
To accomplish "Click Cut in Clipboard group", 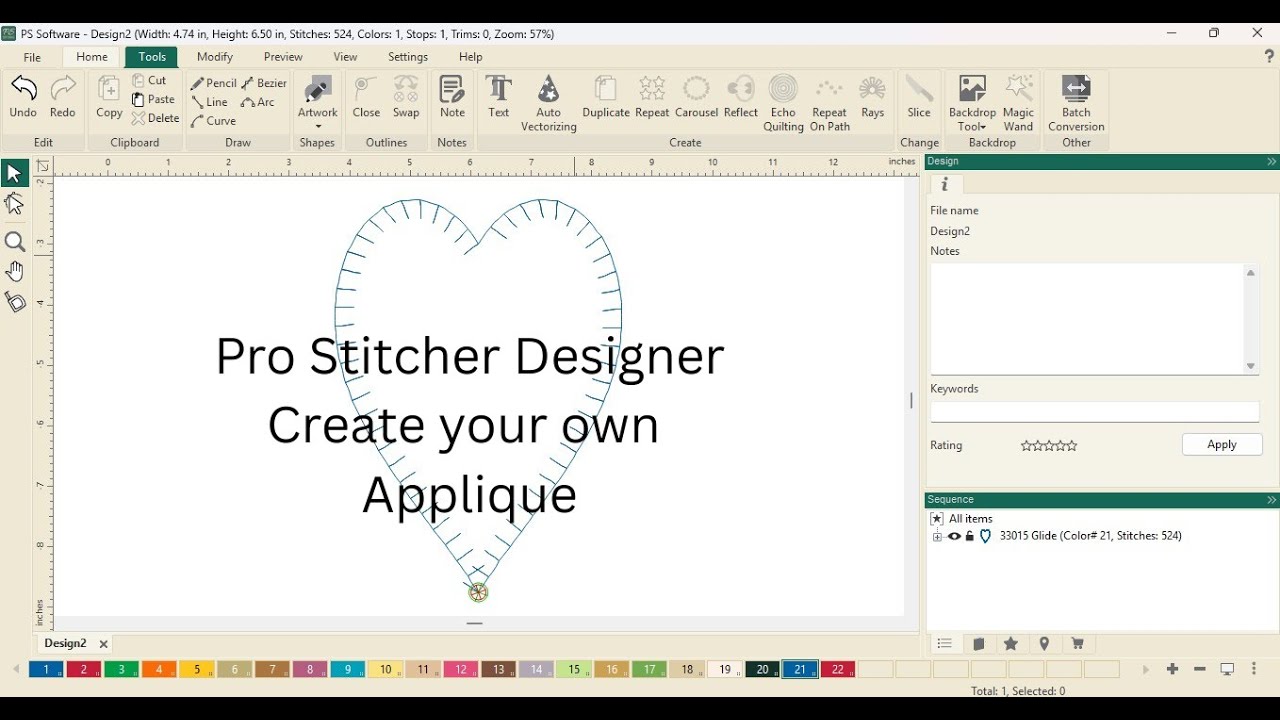I will pyautogui.click(x=150, y=80).
